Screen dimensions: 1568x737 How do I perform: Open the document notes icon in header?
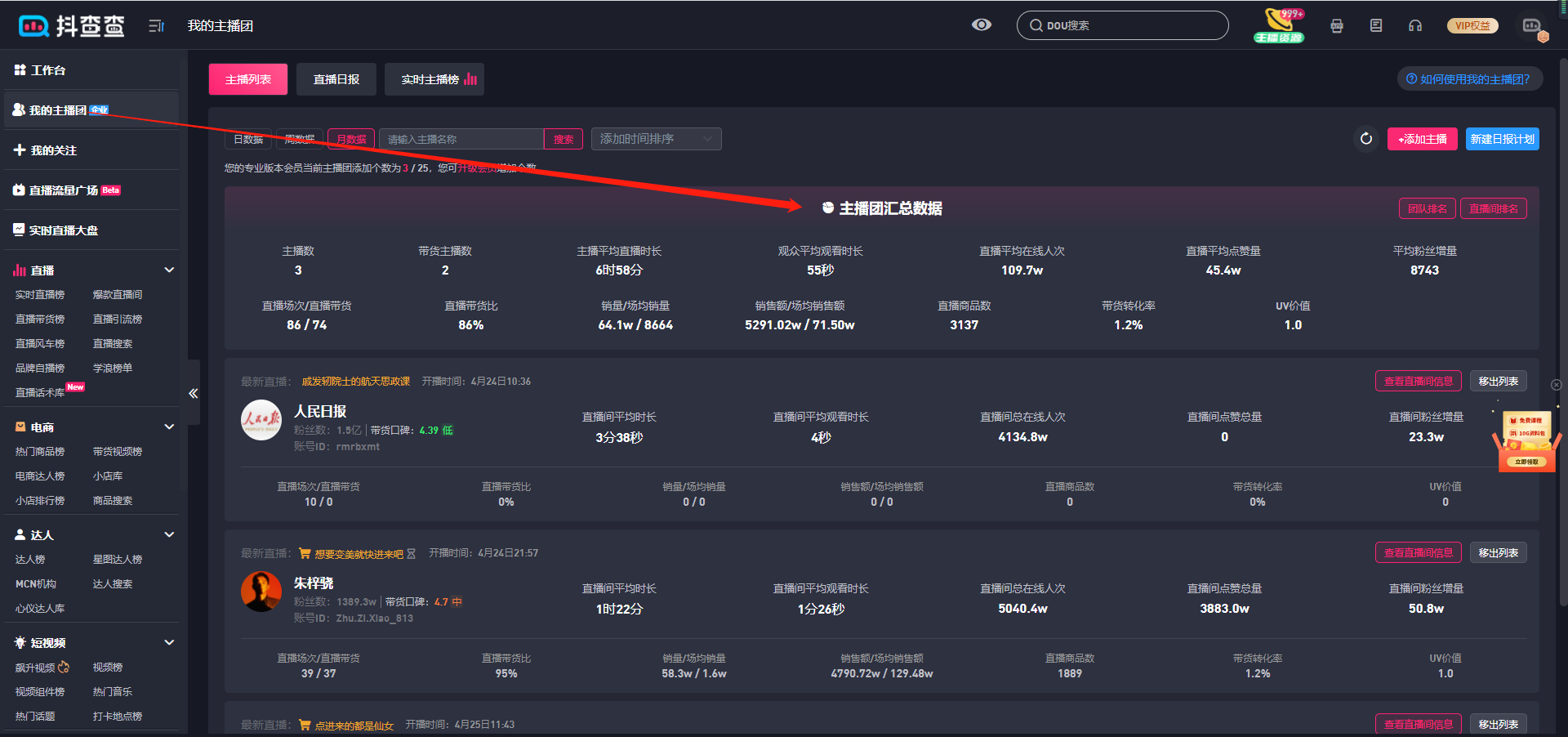click(1376, 26)
